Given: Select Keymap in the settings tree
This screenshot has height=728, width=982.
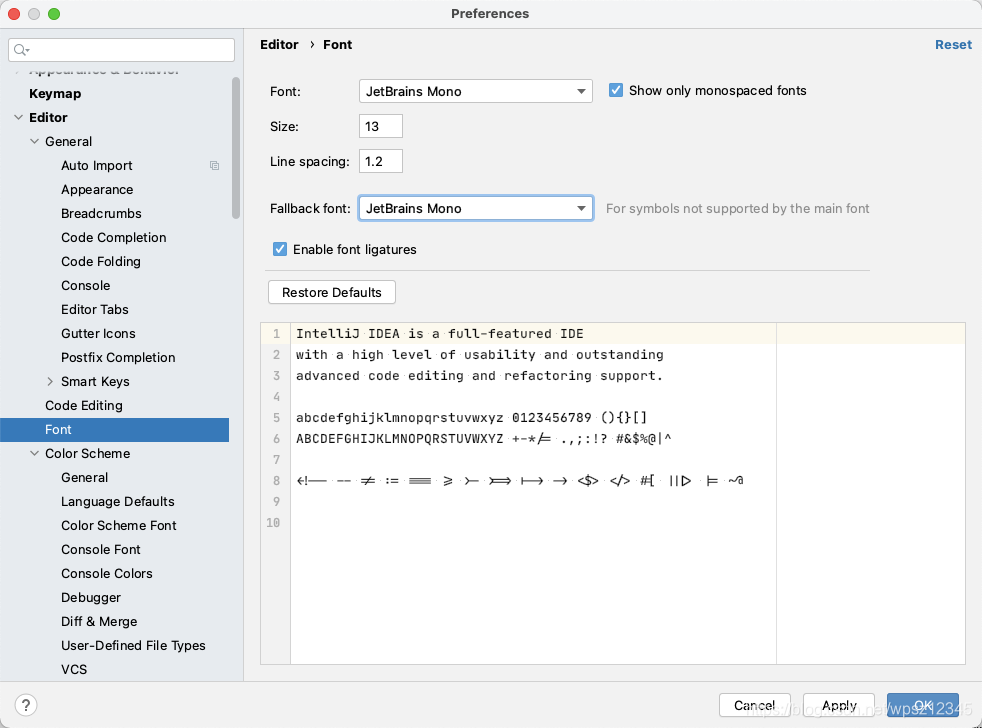Looking at the screenshot, I should 55,93.
